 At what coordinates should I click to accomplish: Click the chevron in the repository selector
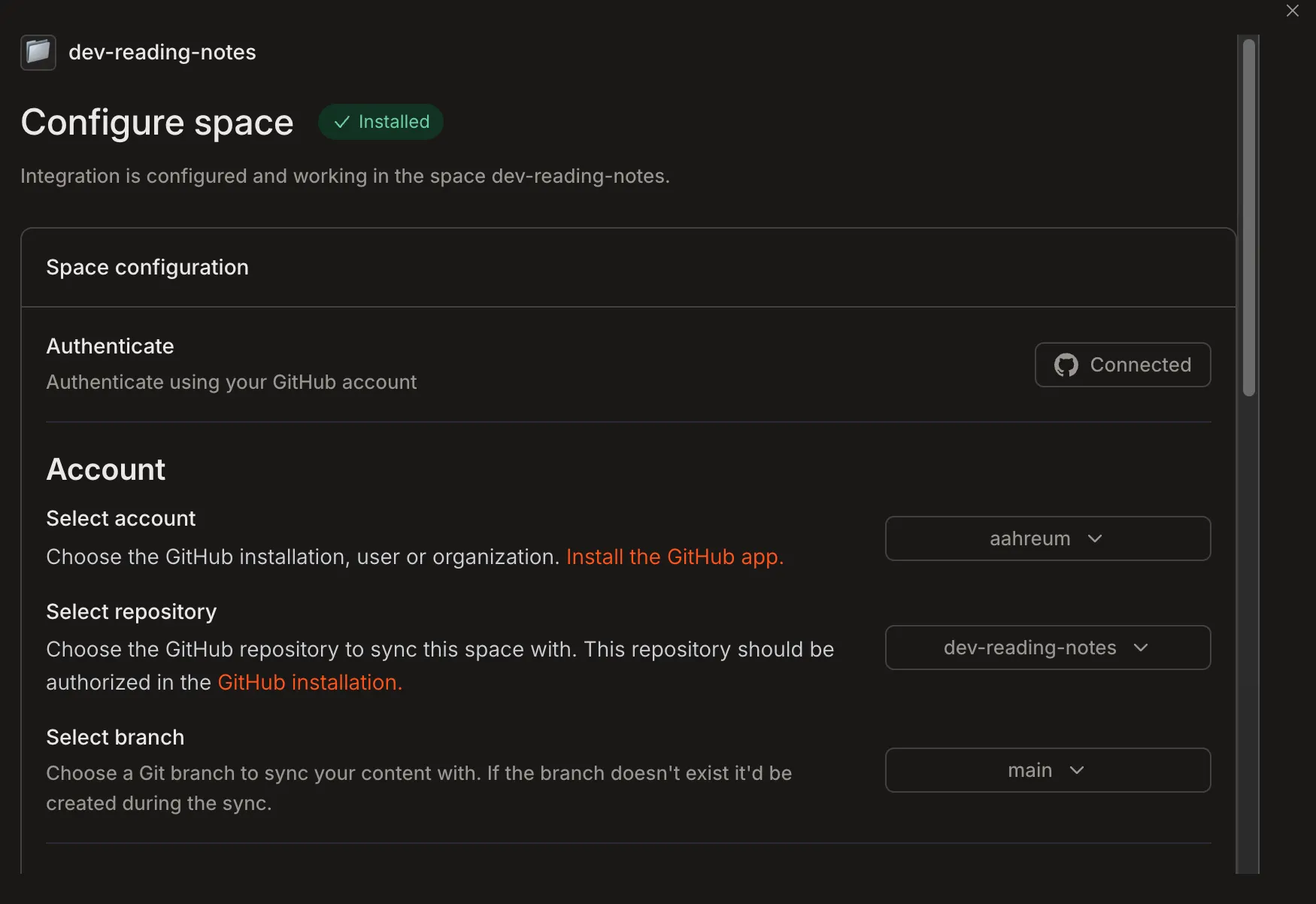1141,648
